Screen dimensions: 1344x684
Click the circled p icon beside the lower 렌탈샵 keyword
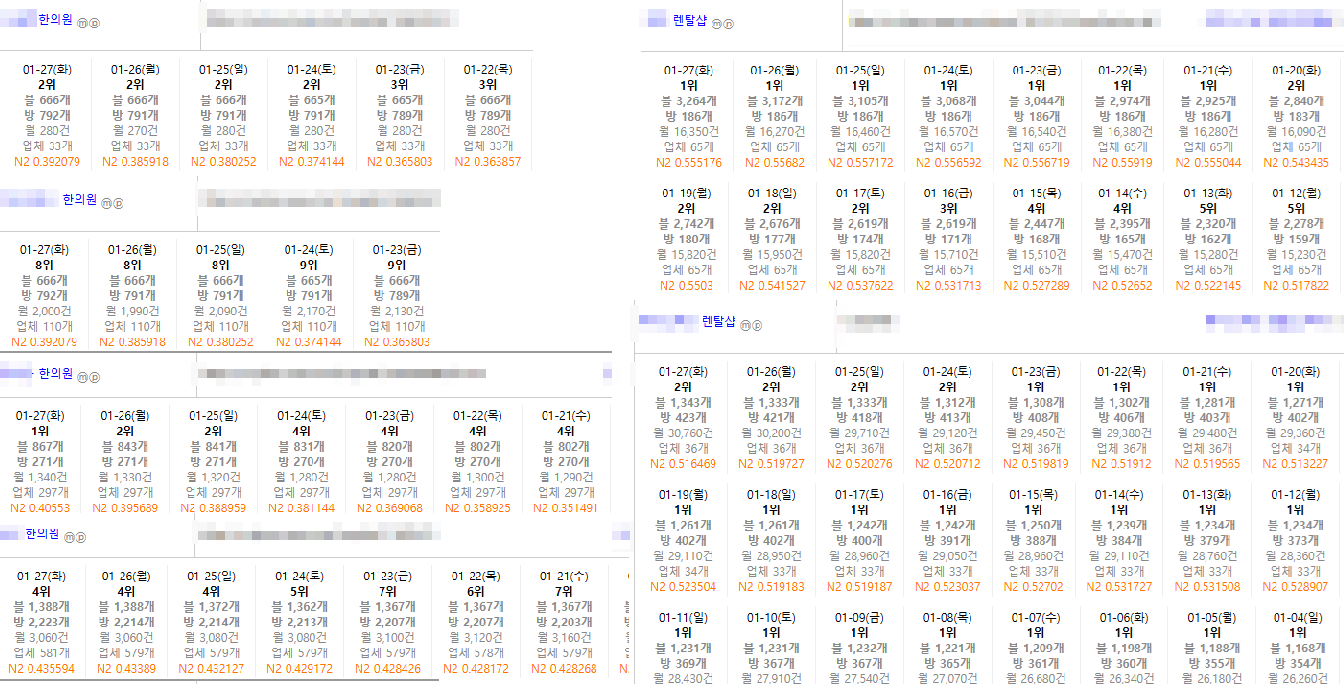(758, 325)
